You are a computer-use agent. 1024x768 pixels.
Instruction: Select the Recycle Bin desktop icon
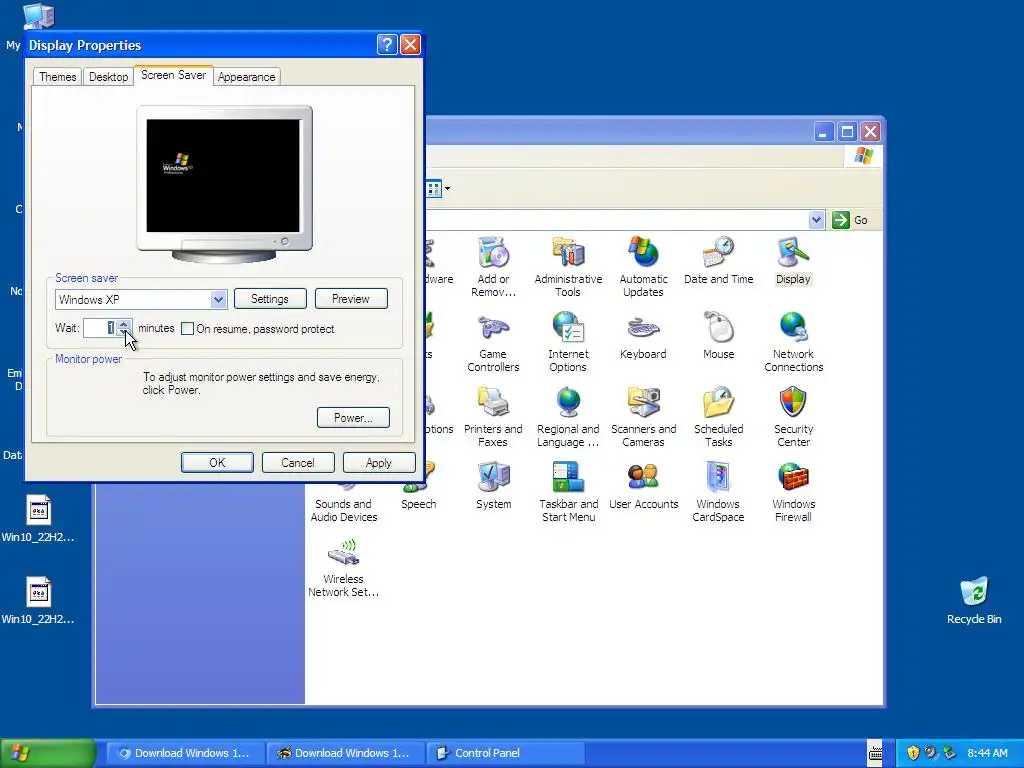tap(974, 601)
